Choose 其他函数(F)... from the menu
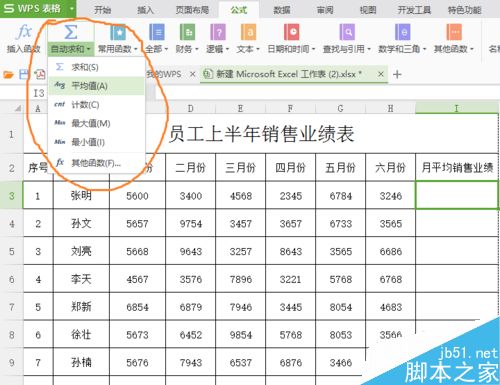The image size is (500, 385). 97,163
